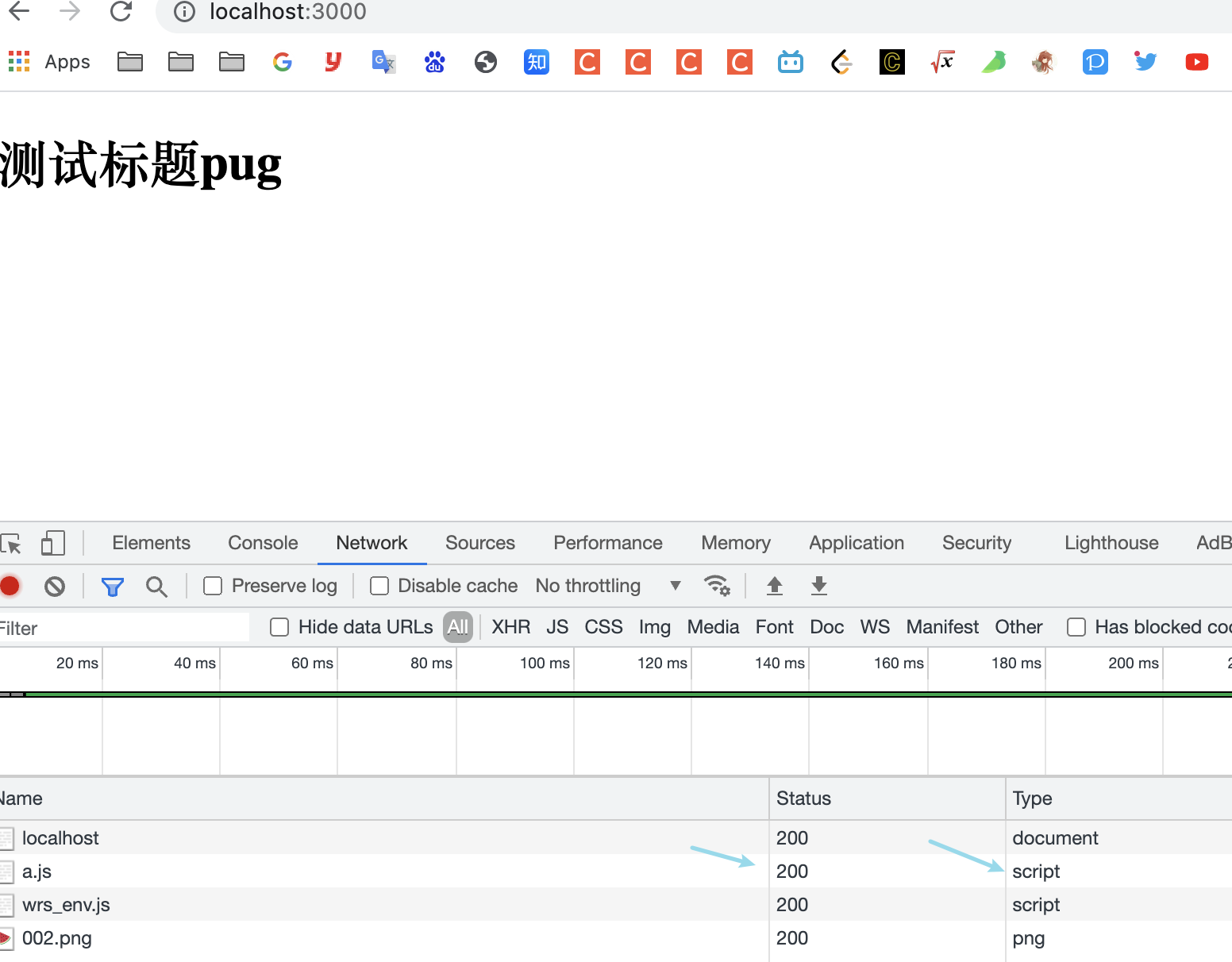
Task: Open the Baidu paw bookmark
Action: pyautogui.click(x=435, y=61)
